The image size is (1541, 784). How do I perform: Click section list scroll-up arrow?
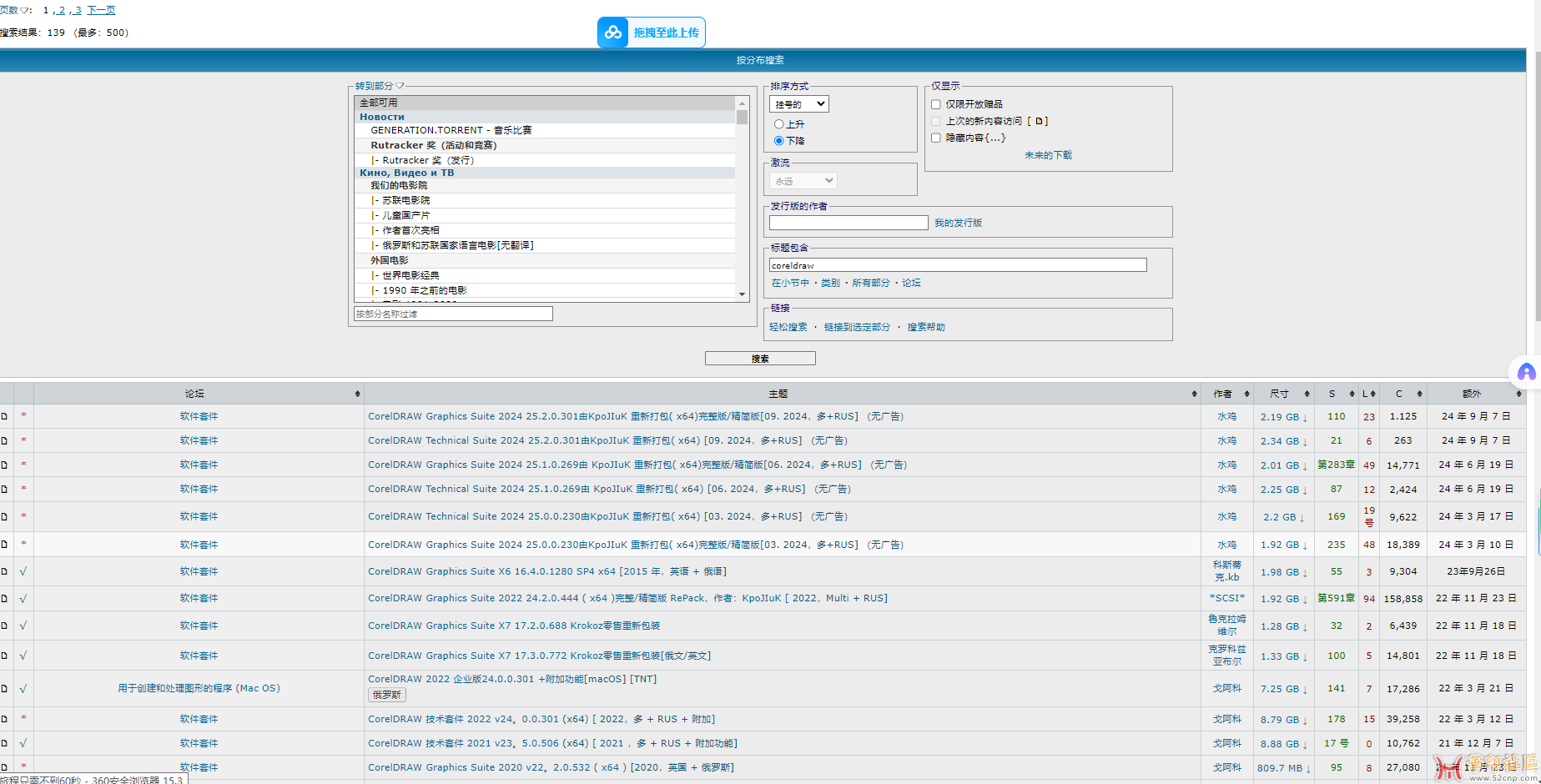click(x=742, y=103)
